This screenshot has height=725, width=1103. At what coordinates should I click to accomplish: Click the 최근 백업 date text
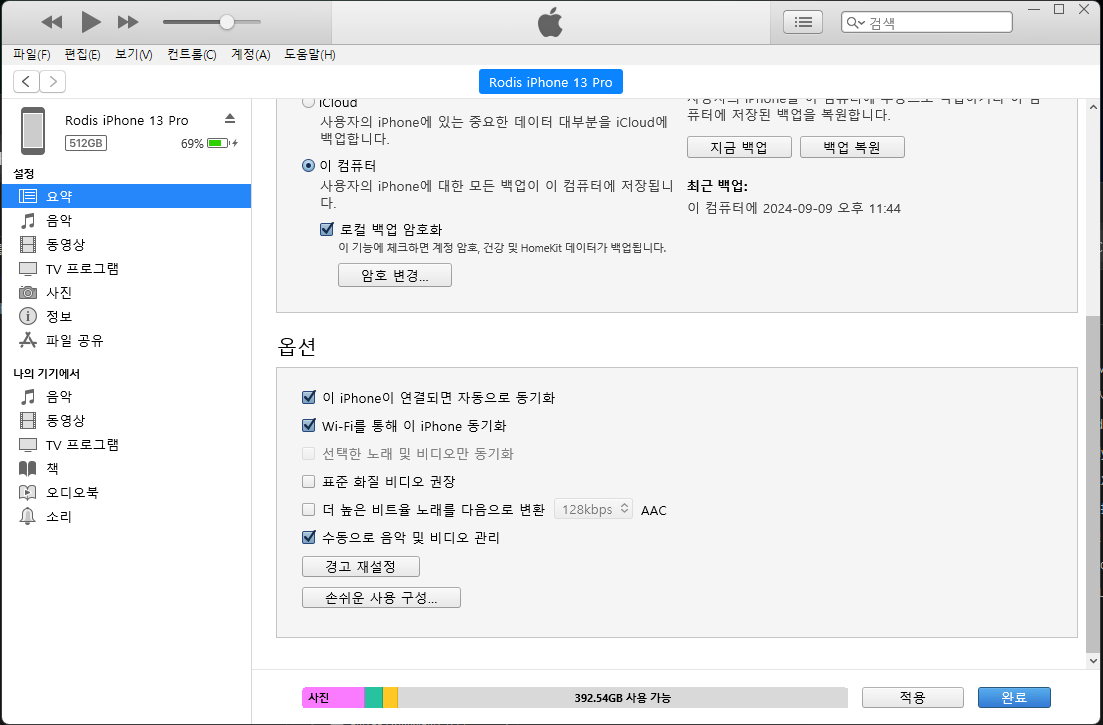(x=793, y=208)
